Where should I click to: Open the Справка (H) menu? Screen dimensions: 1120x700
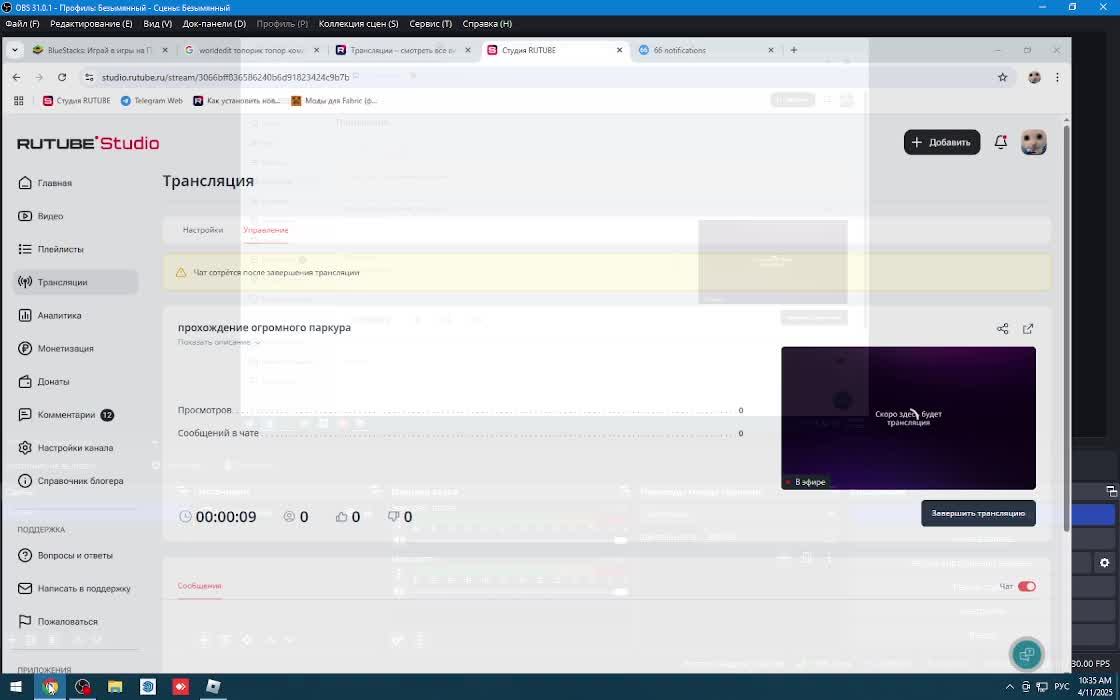click(x=487, y=24)
